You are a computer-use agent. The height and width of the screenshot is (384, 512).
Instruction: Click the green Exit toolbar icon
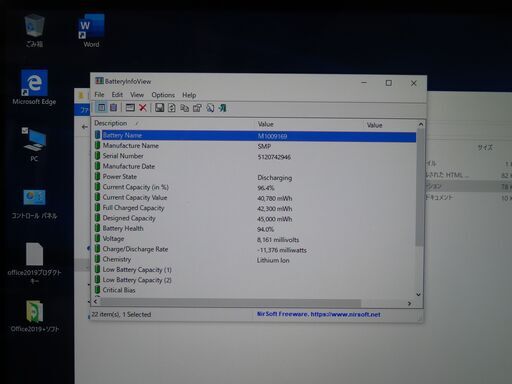click(x=222, y=108)
